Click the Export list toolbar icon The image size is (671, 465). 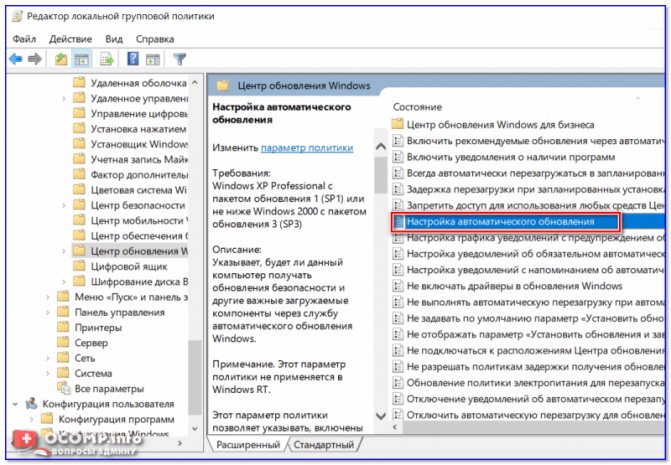coord(107,59)
